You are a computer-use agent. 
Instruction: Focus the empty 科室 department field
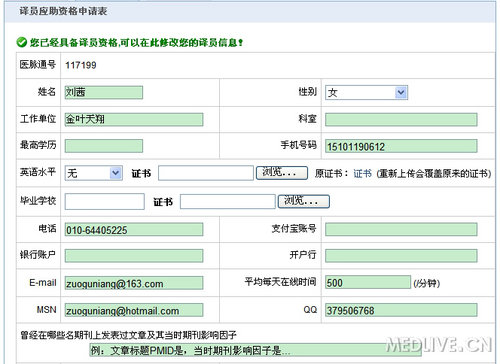401,119
